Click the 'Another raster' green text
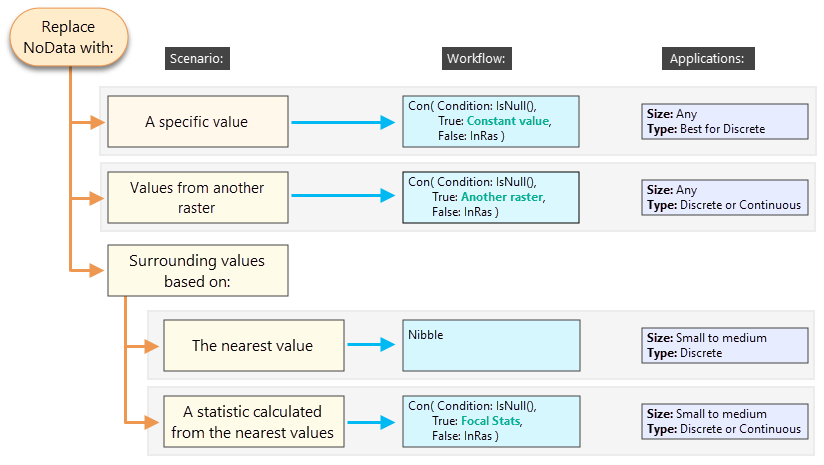 coord(501,197)
